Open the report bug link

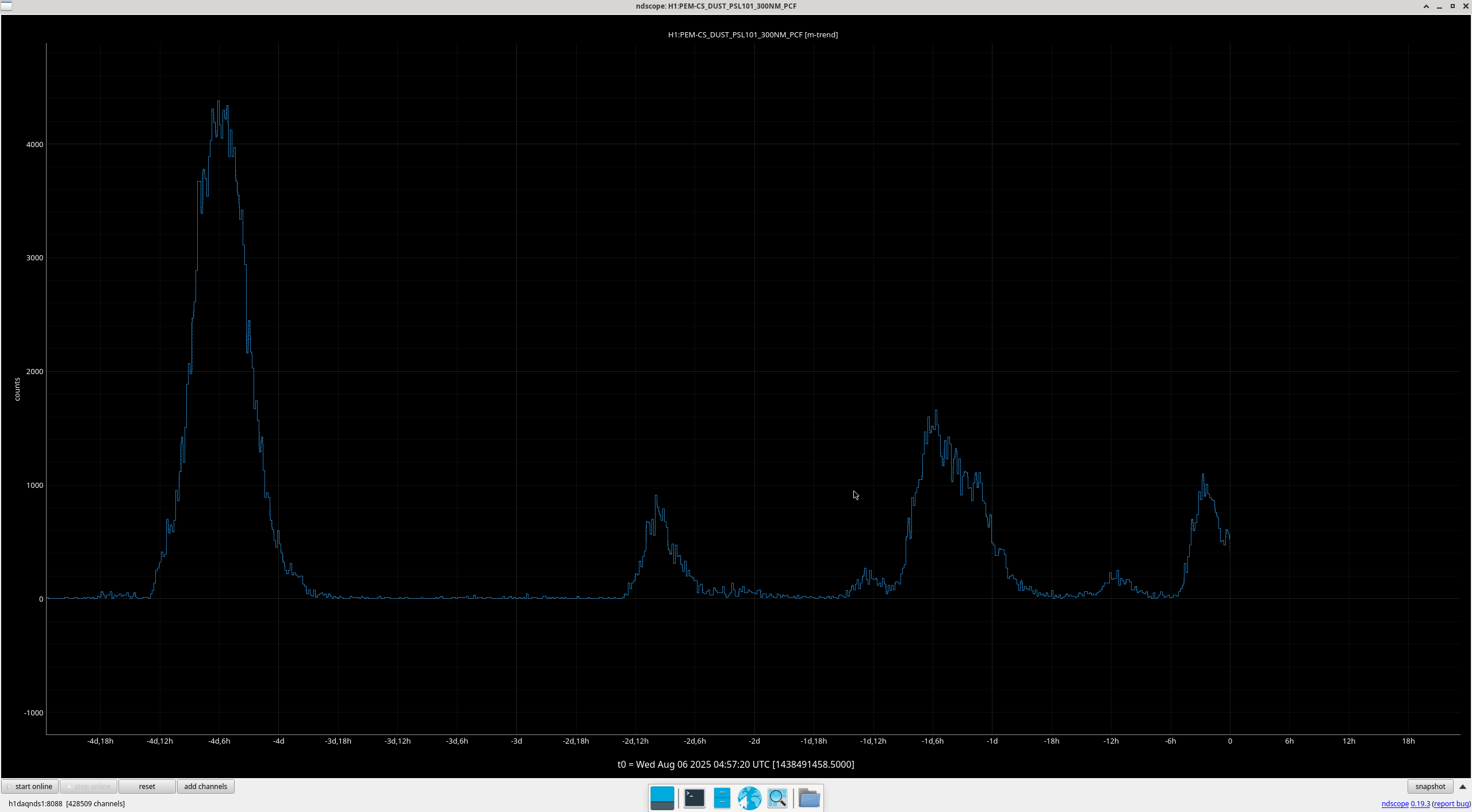click(x=1451, y=803)
